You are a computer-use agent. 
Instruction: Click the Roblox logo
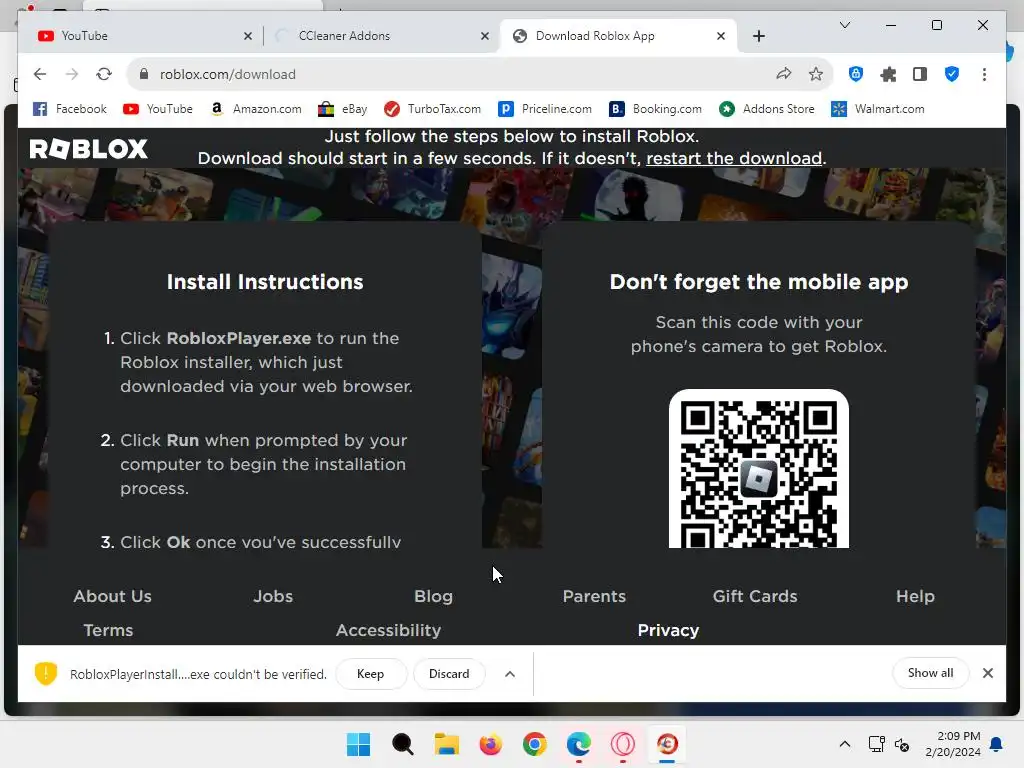pyautogui.click(x=88, y=149)
